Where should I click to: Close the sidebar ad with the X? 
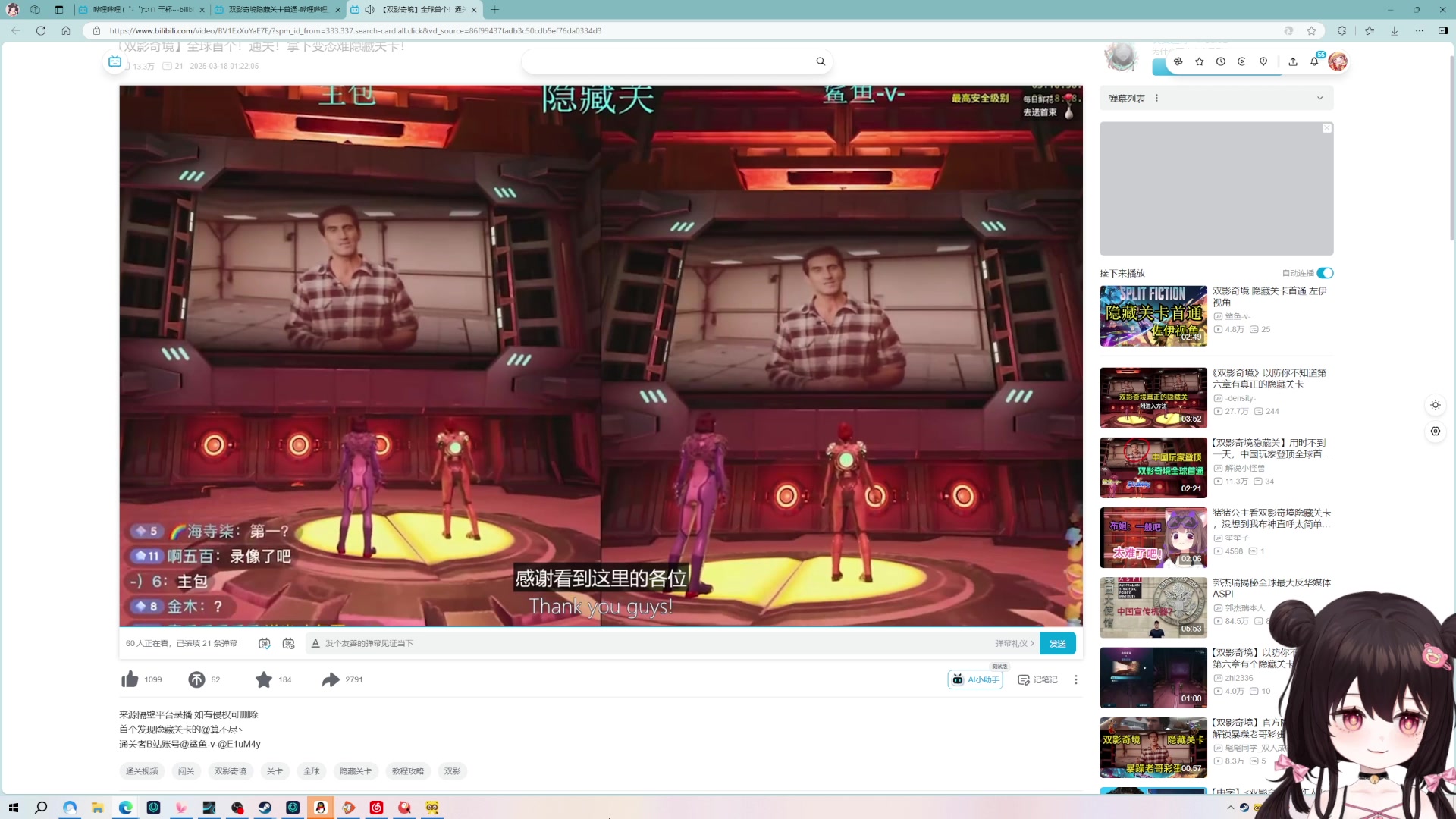[1326, 128]
